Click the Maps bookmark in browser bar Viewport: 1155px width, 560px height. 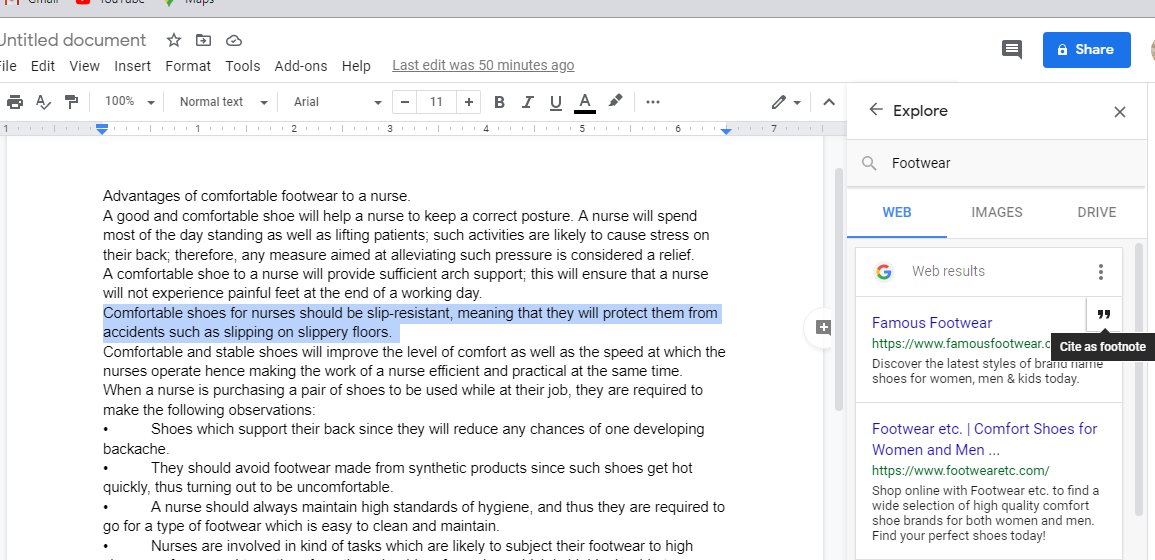point(189,2)
